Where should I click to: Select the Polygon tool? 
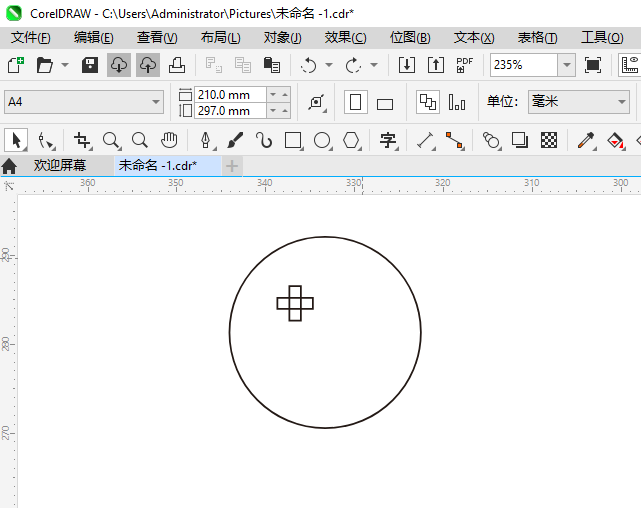[x=351, y=141]
